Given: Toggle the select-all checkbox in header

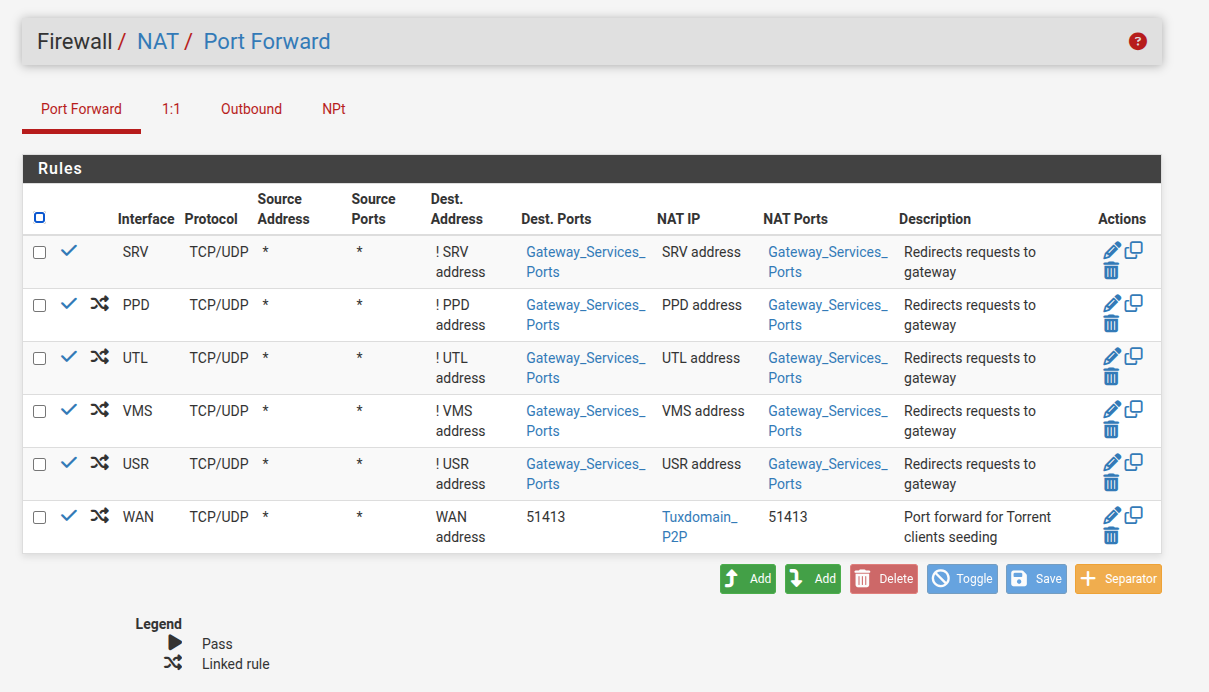Looking at the screenshot, I should click(40, 218).
